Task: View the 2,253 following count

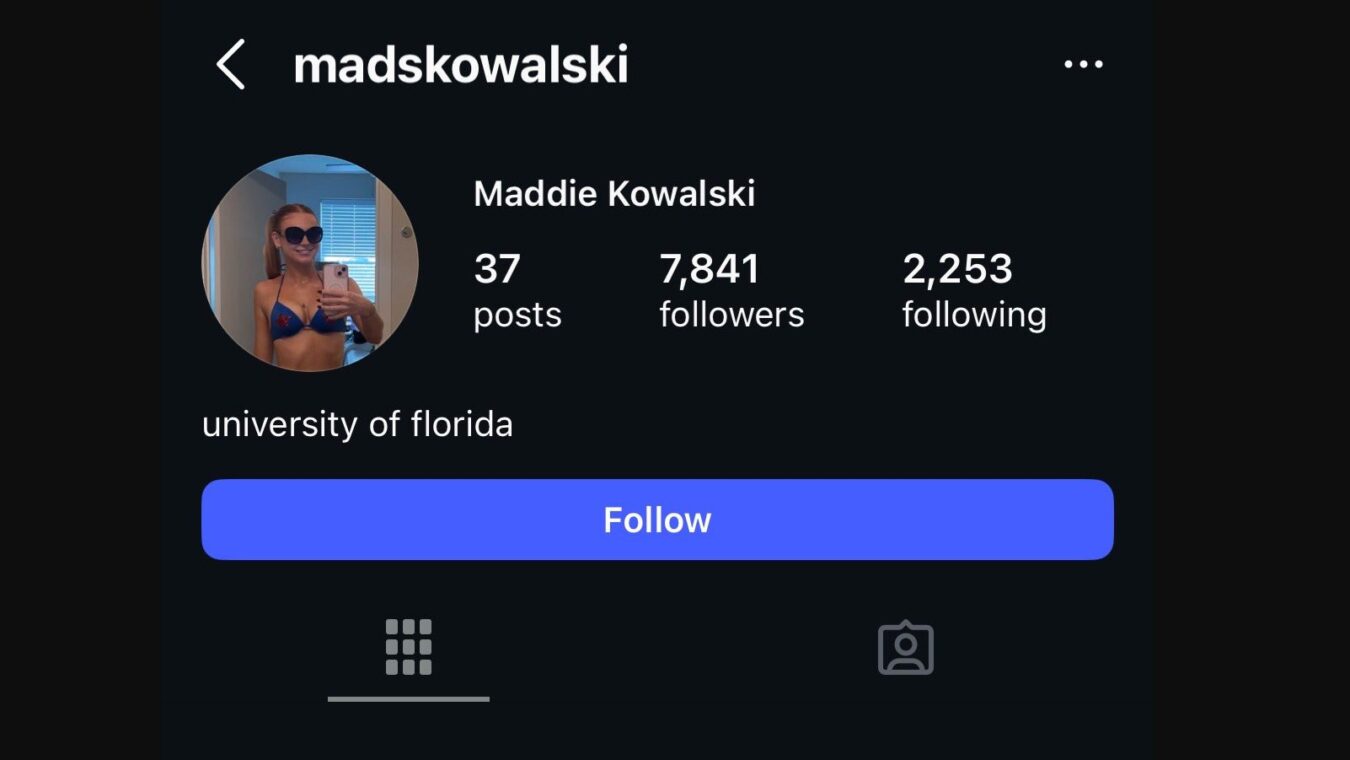Action: click(x=957, y=269)
